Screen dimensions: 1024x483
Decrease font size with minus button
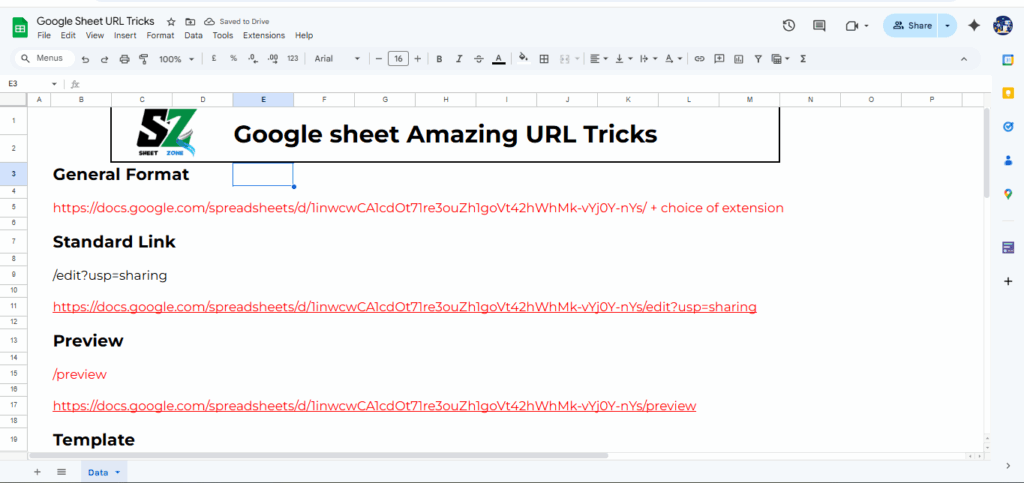pyautogui.click(x=378, y=59)
